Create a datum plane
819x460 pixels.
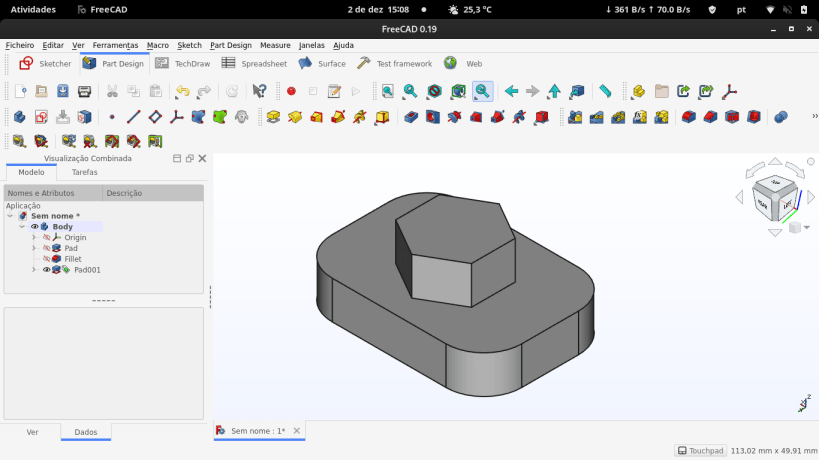(x=155, y=116)
